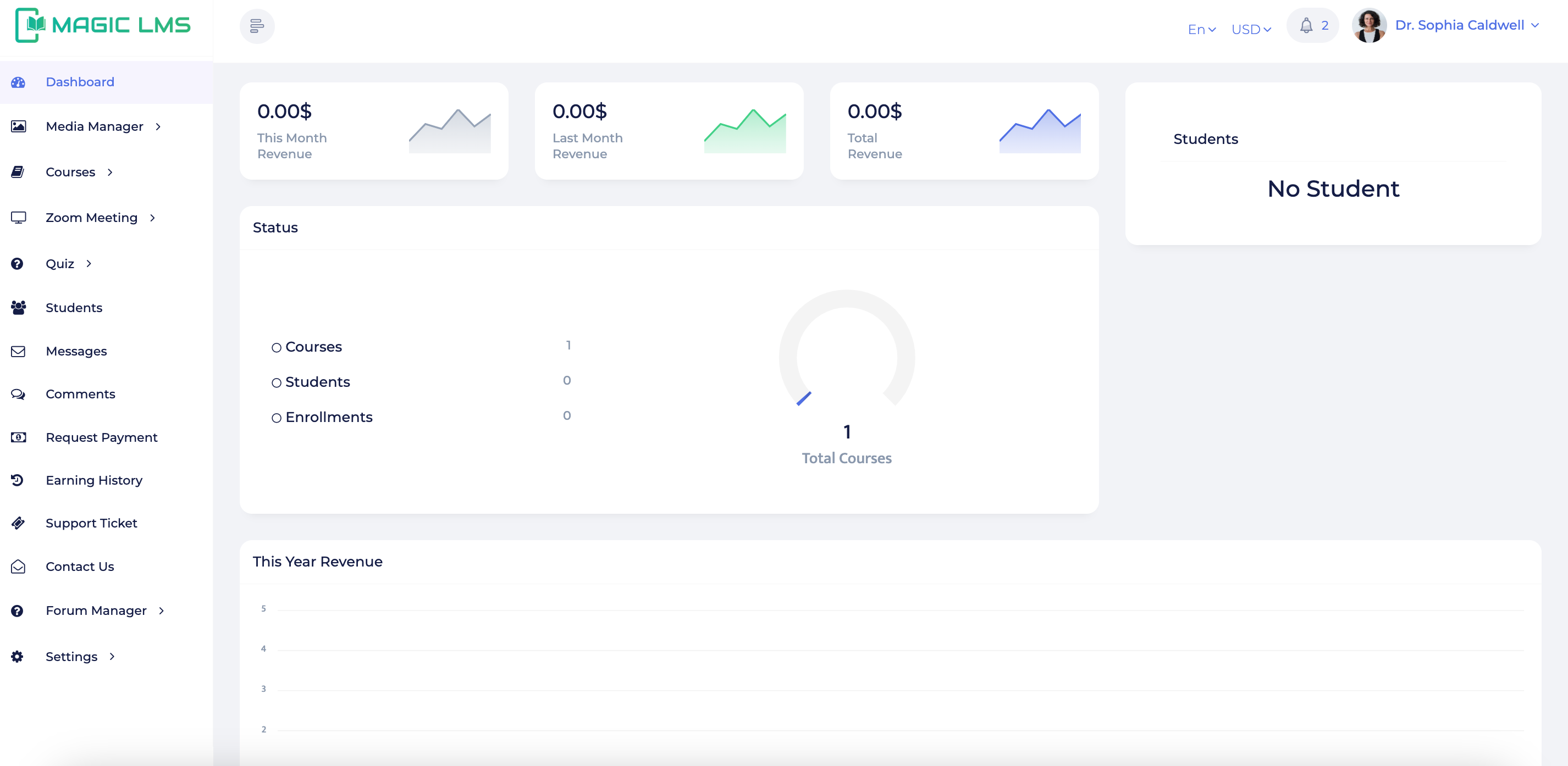Click the Media Manager image icon
Image resolution: width=1568 pixels, height=766 pixels.
coord(18,126)
